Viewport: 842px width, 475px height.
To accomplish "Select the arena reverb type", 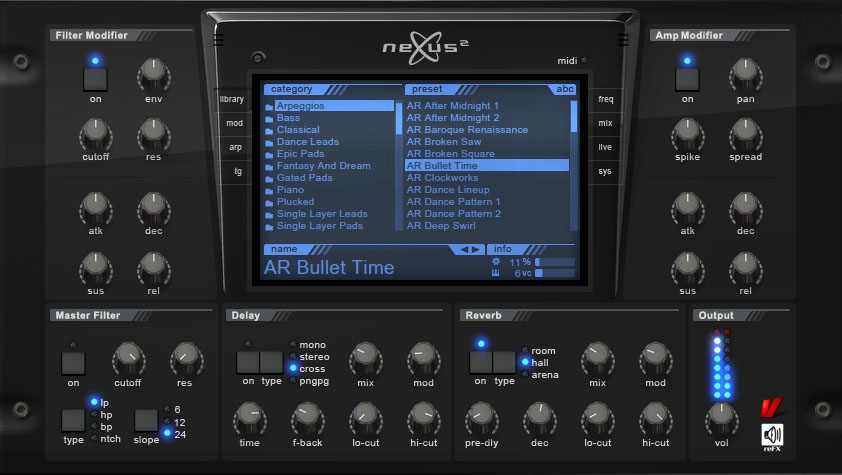I will tap(540, 375).
